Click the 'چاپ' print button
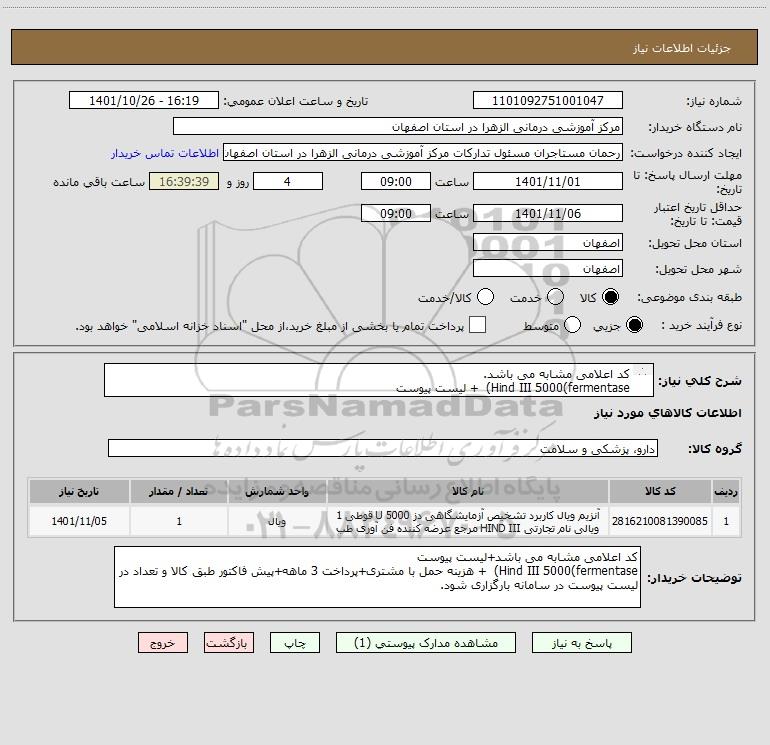This screenshot has width=770, height=745. [x=295, y=643]
